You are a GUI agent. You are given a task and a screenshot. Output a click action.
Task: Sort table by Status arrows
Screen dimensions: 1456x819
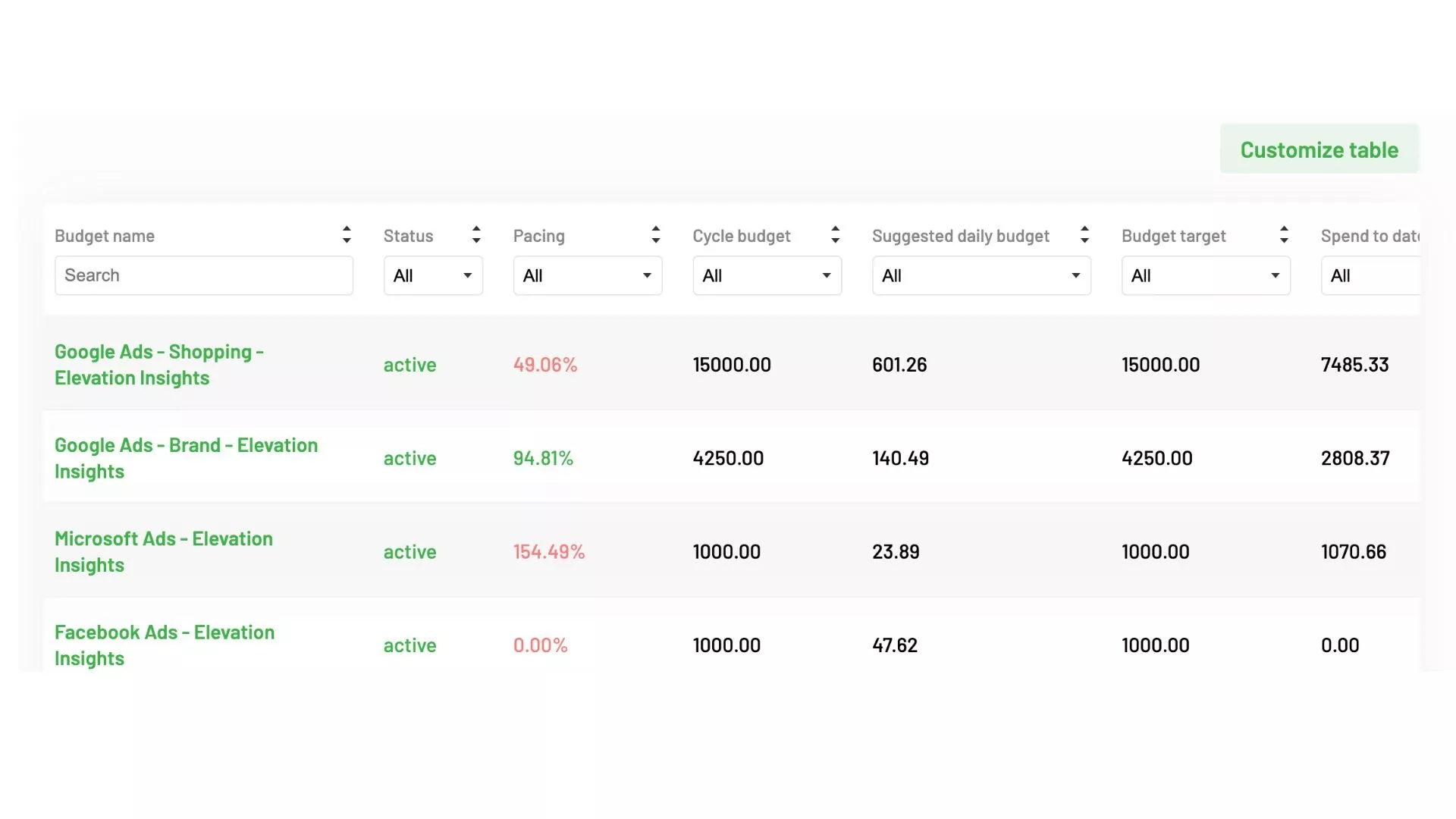(x=476, y=234)
